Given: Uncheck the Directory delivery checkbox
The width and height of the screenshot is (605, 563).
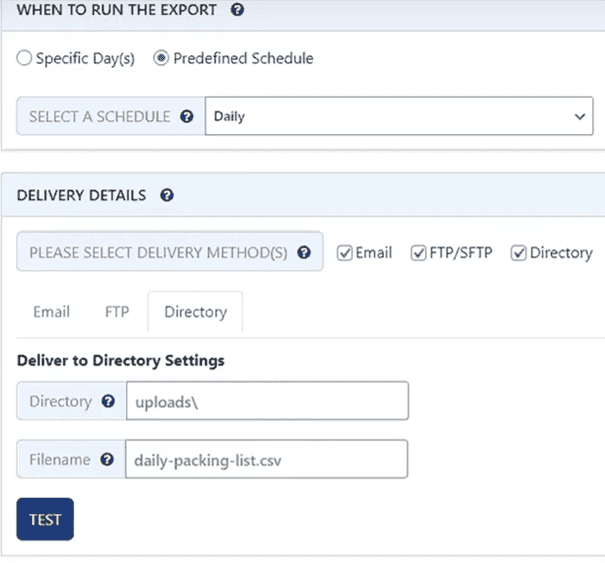Looking at the screenshot, I should [518, 253].
